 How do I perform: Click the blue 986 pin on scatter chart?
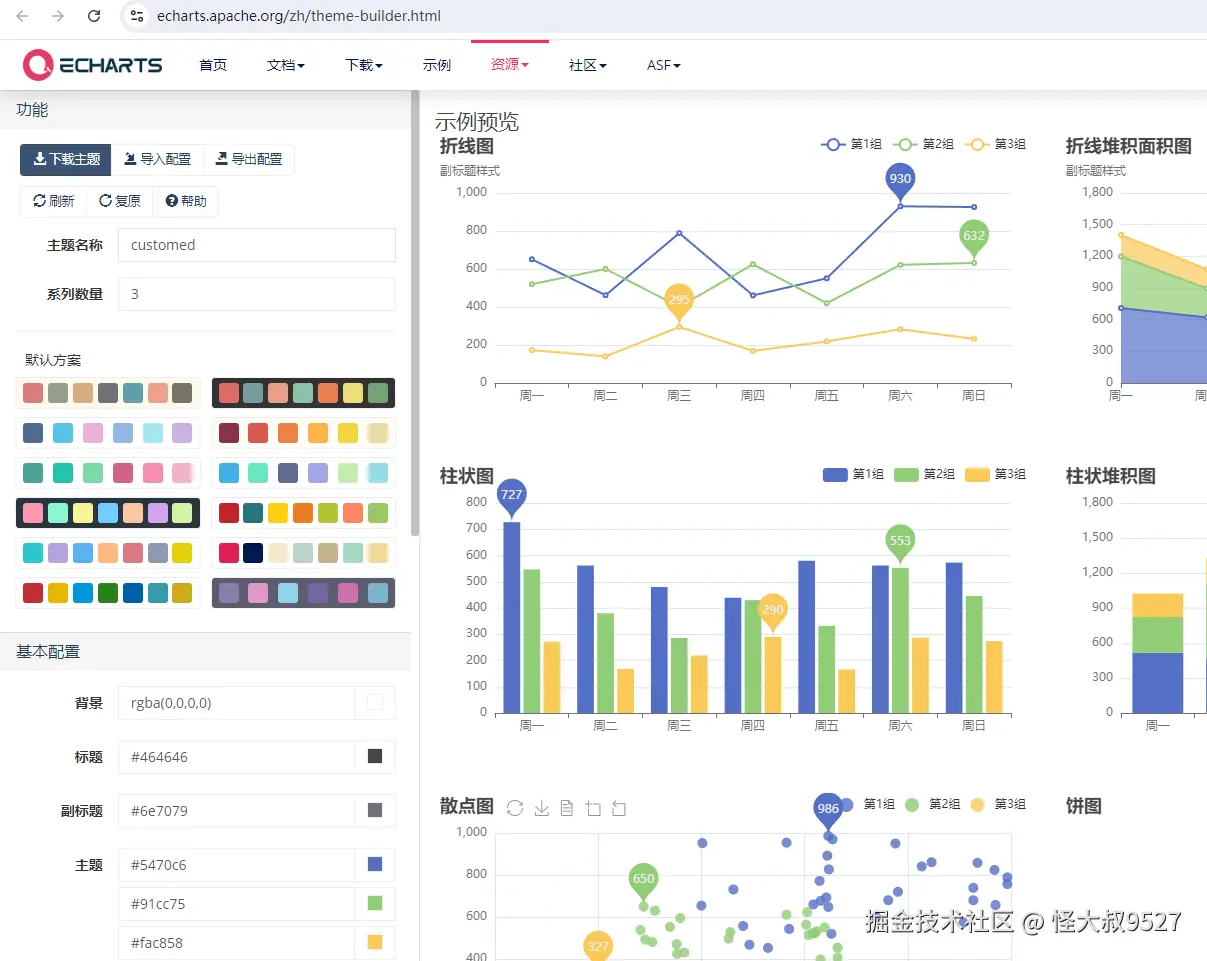pyautogui.click(x=828, y=810)
